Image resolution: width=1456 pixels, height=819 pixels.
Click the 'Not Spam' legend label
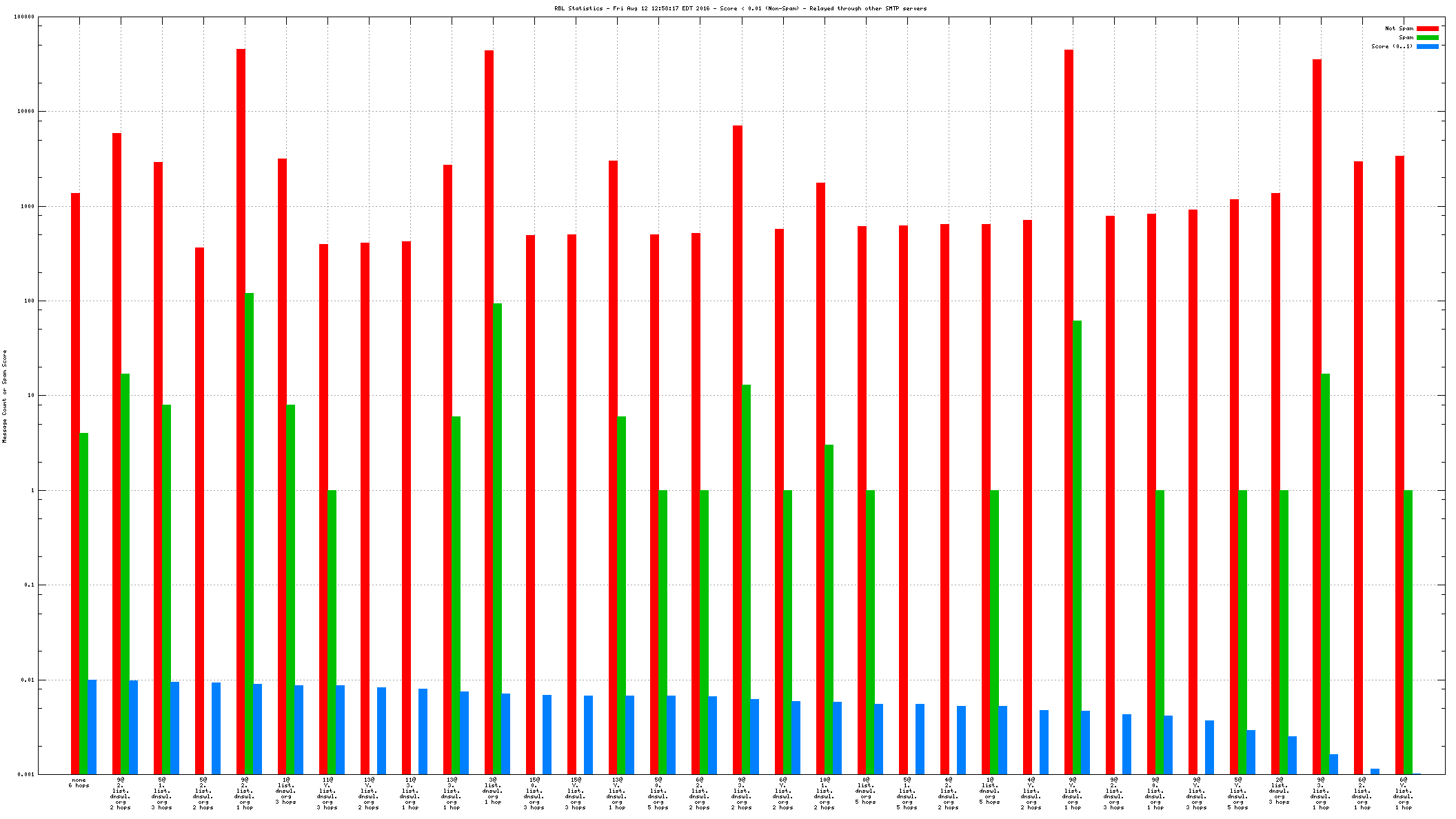[x=1399, y=28]
